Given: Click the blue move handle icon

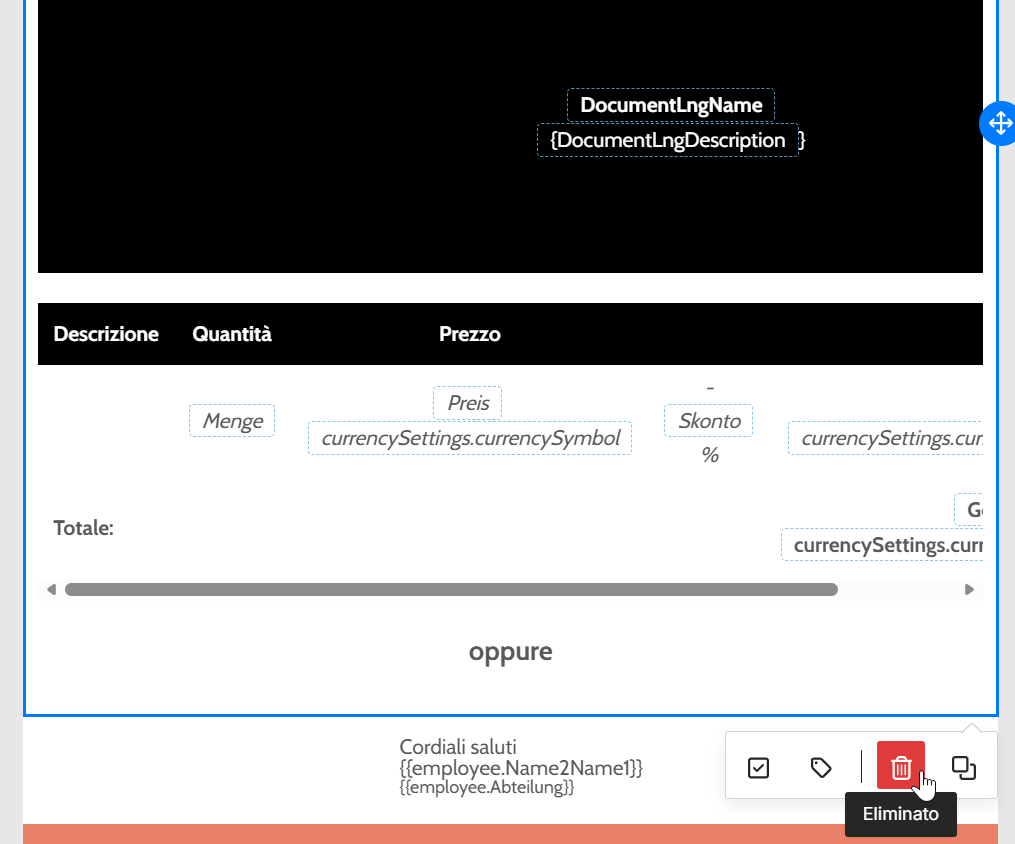Looking at the screenshot, I should pos(998,123).
